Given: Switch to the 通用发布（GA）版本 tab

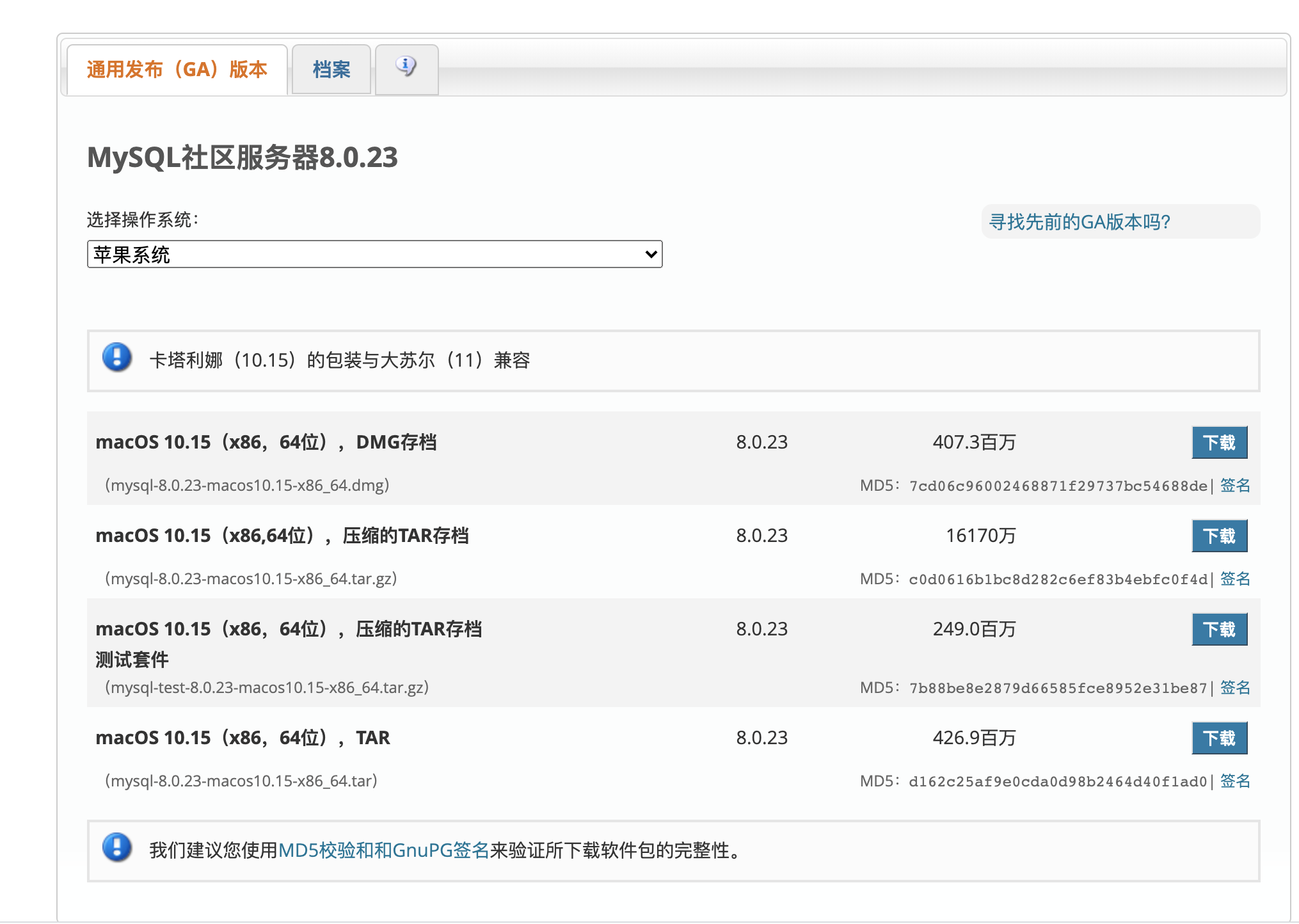Looking at the screenshot, I should [177, 70].
